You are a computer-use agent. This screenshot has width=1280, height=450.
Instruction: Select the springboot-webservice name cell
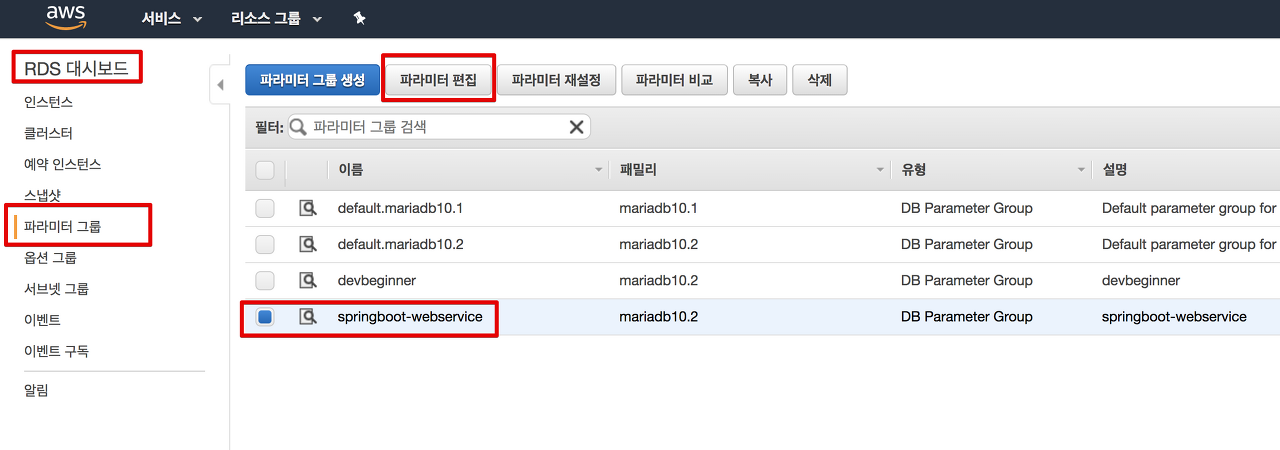(410, 316)
